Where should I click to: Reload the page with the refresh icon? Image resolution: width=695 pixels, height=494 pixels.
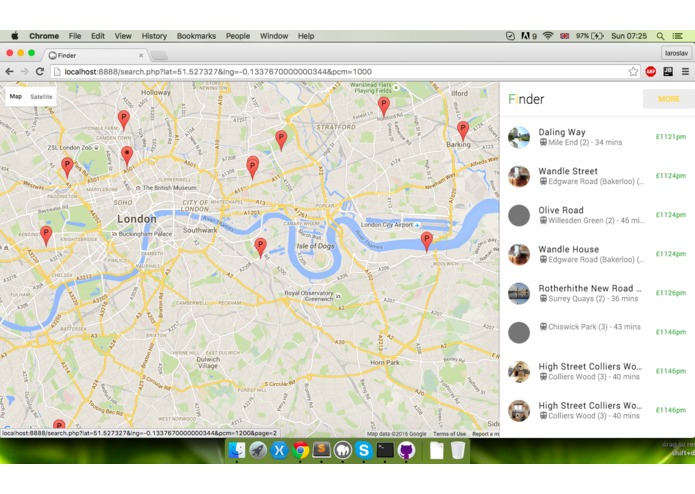click(x=40, y=71)
